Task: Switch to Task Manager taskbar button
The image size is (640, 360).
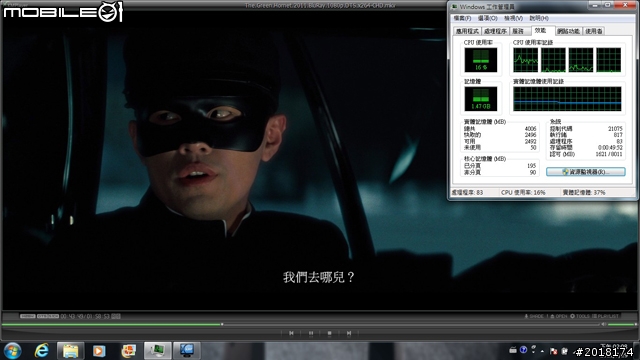Action: pyautogui.click(x=158, y=351)
